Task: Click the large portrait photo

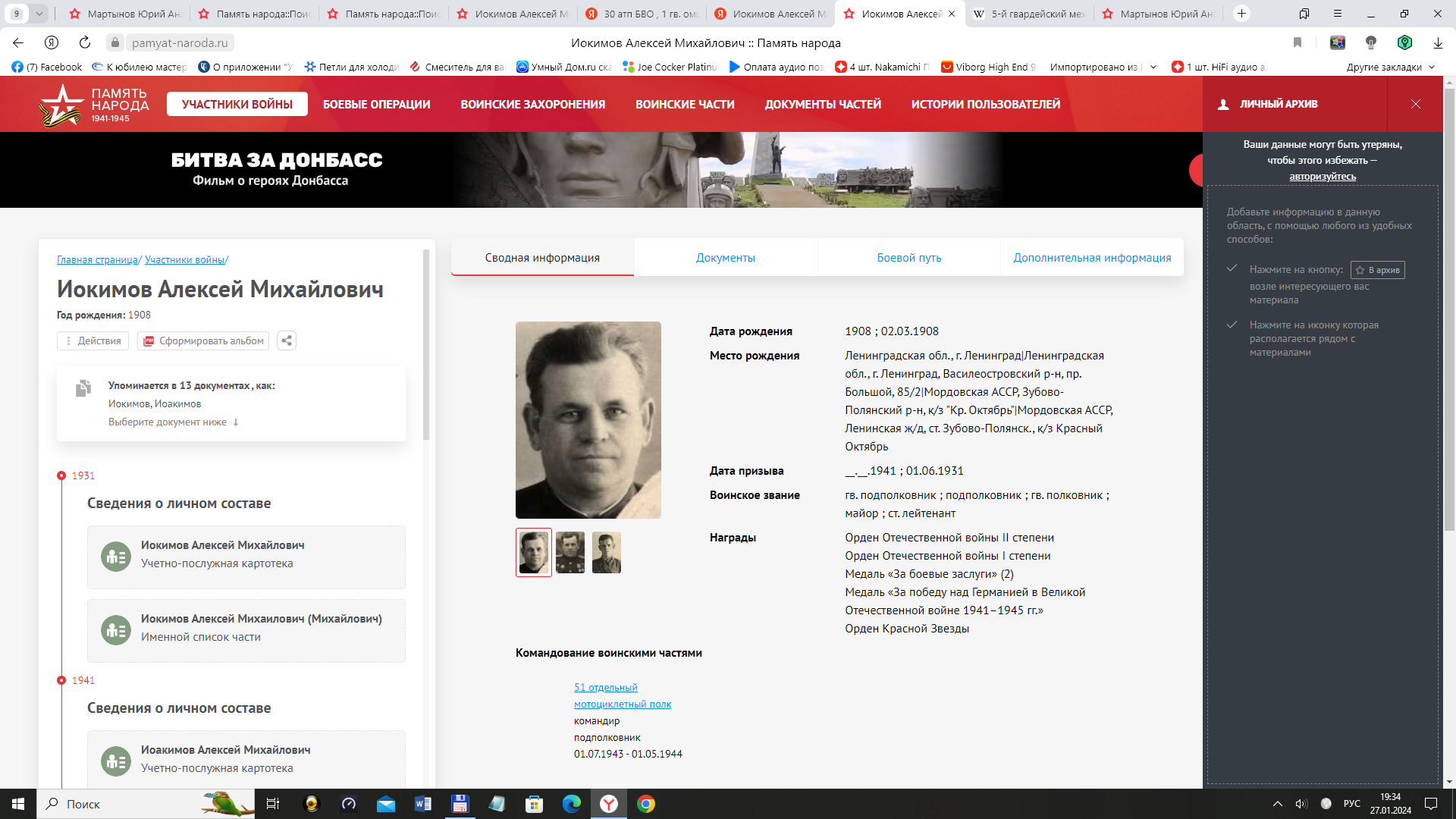Action: point(588,420)
